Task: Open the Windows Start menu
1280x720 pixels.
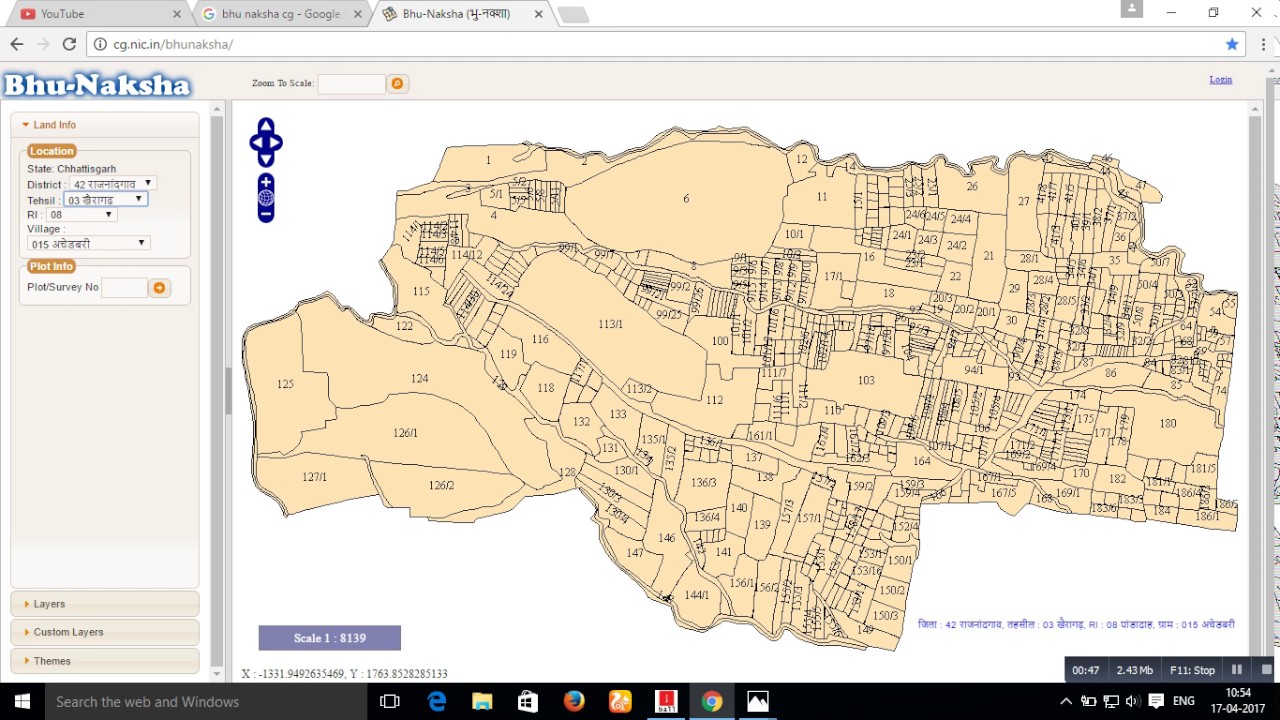Action: [x=22, y=702]
